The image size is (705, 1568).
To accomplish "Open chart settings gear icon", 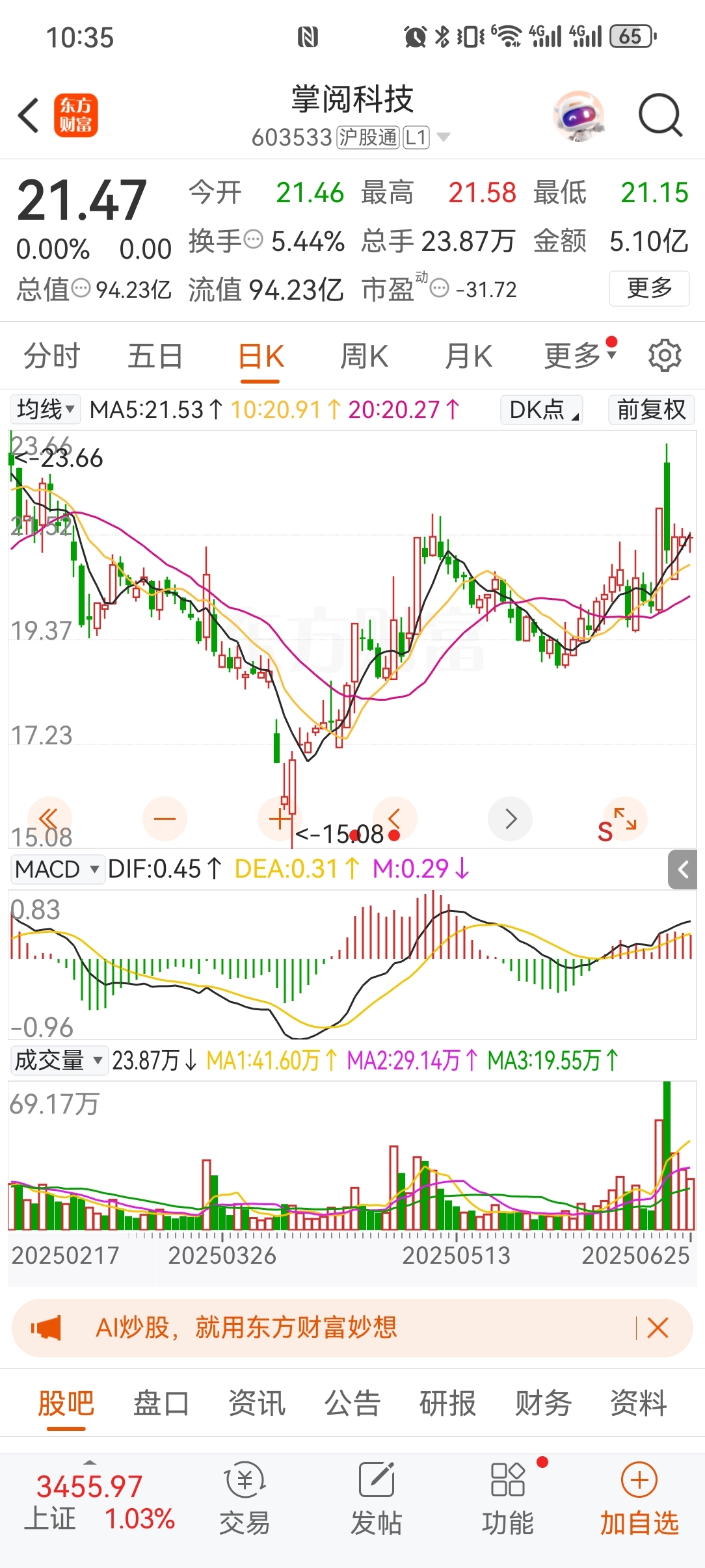I will pyautogui.click(x=665, y=355).
